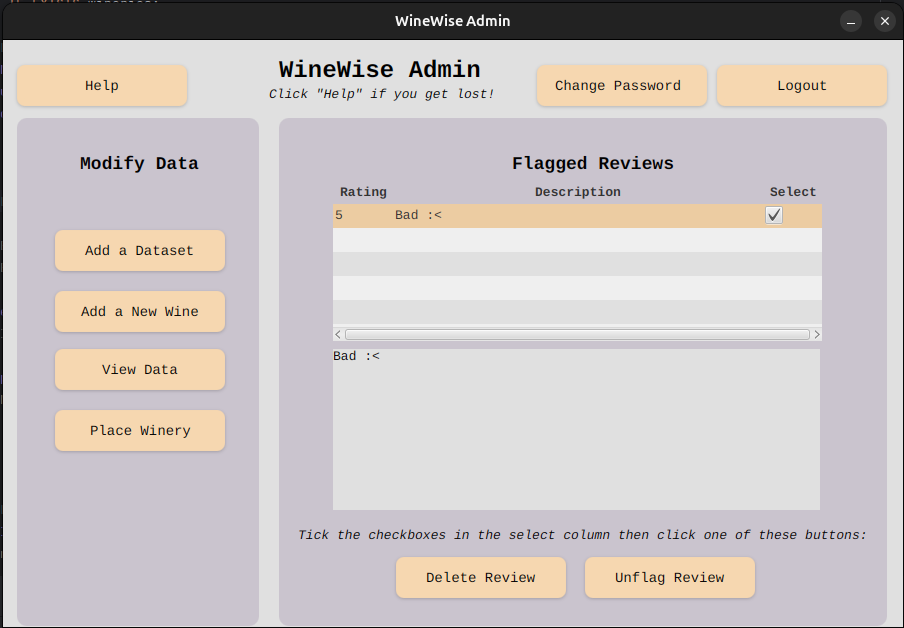Minimize the WineWise Admin window
The width and height of the screenshot is (904, 628).
click(850, 21)
